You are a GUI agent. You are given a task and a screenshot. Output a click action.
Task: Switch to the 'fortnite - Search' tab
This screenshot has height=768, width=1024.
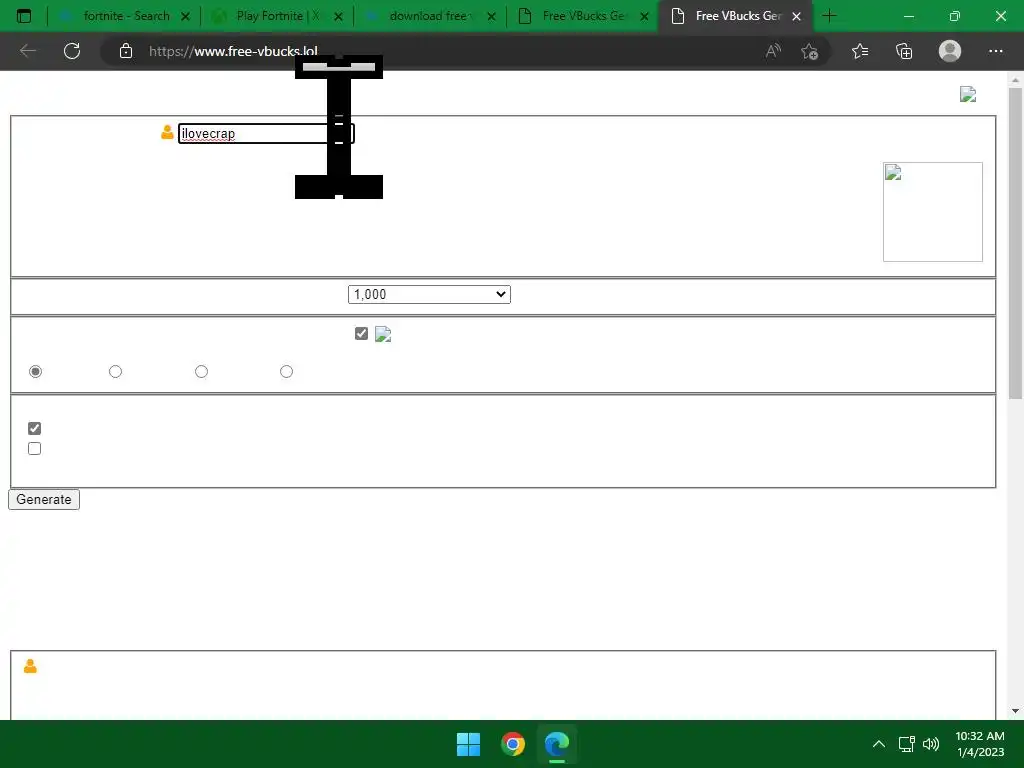pos(124,16)
